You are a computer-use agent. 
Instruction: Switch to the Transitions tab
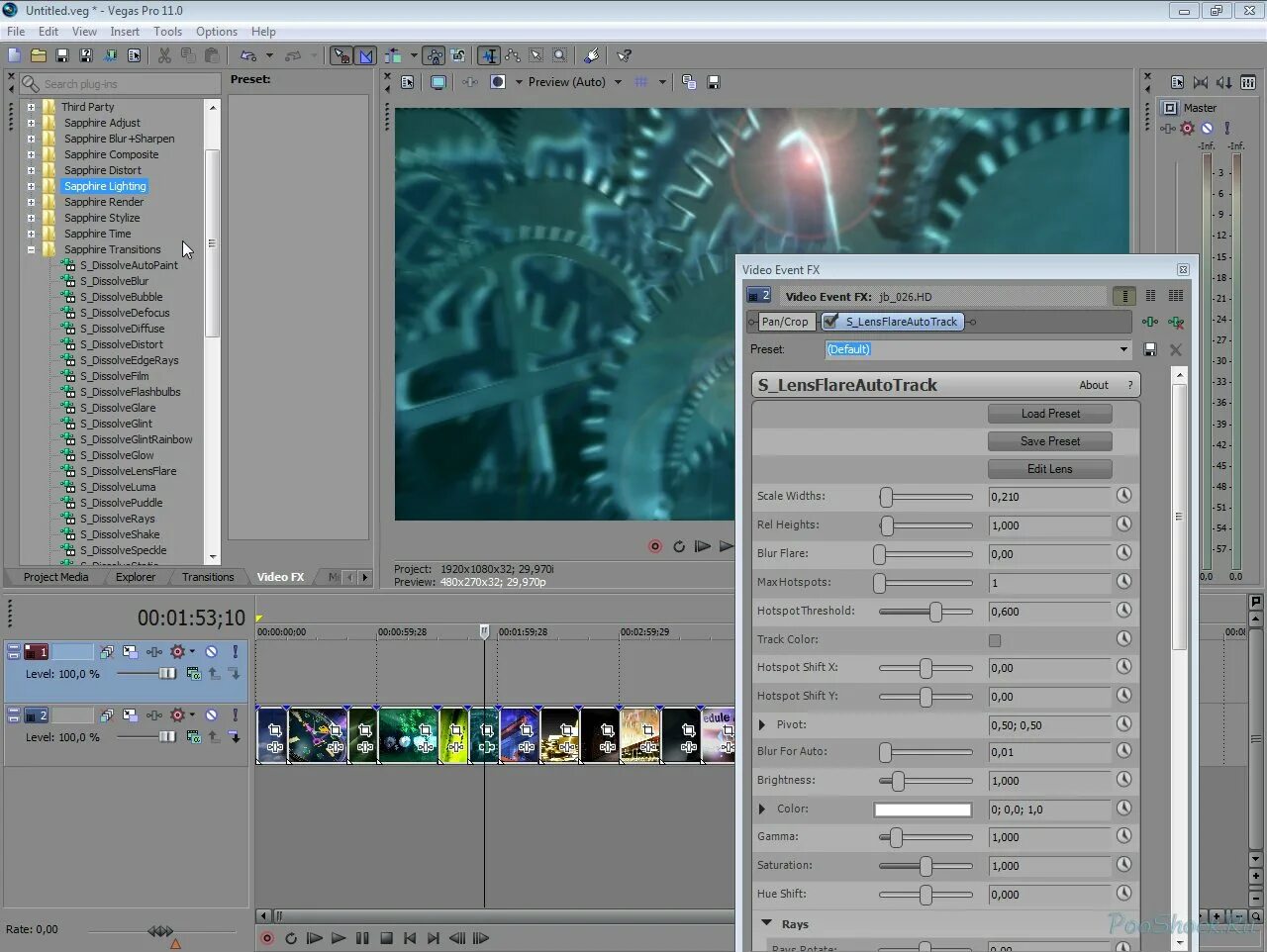tap(208, 577)
